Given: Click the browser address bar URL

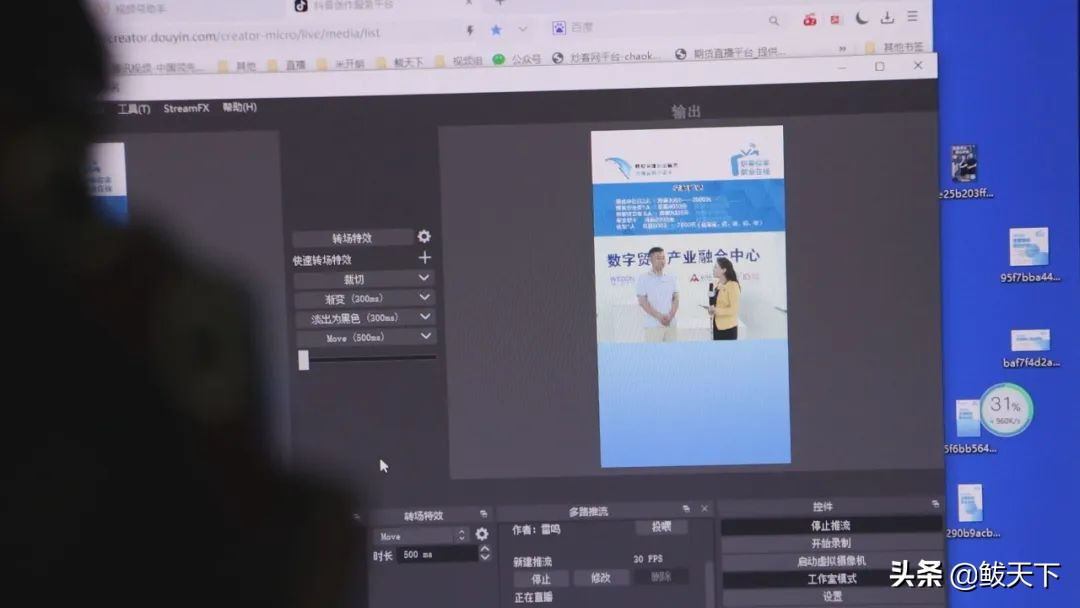Looking at the screenshot, I should pyautogui.click(x=245, y=34).
